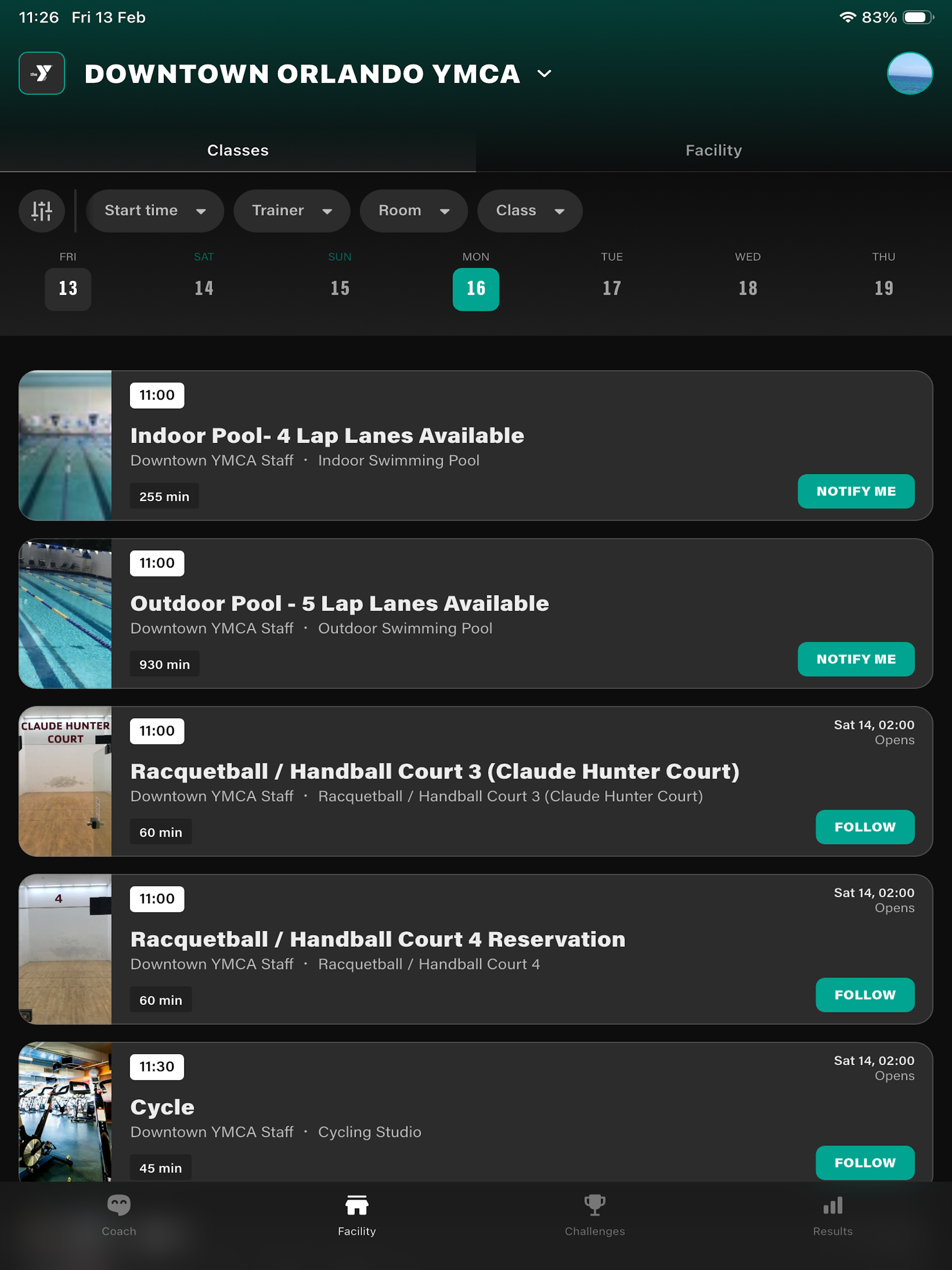Switch to the top Facility tab
This screenshot has width=952, height=1270.
[713, 150]
